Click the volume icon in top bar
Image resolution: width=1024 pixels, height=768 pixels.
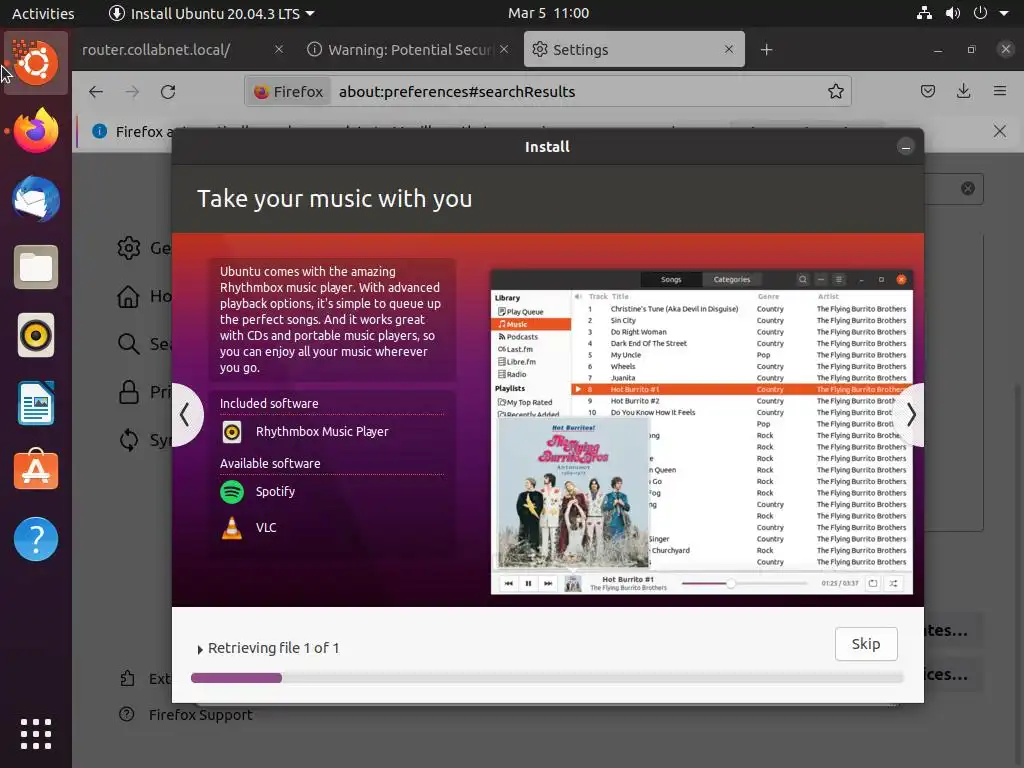[953, 13]
